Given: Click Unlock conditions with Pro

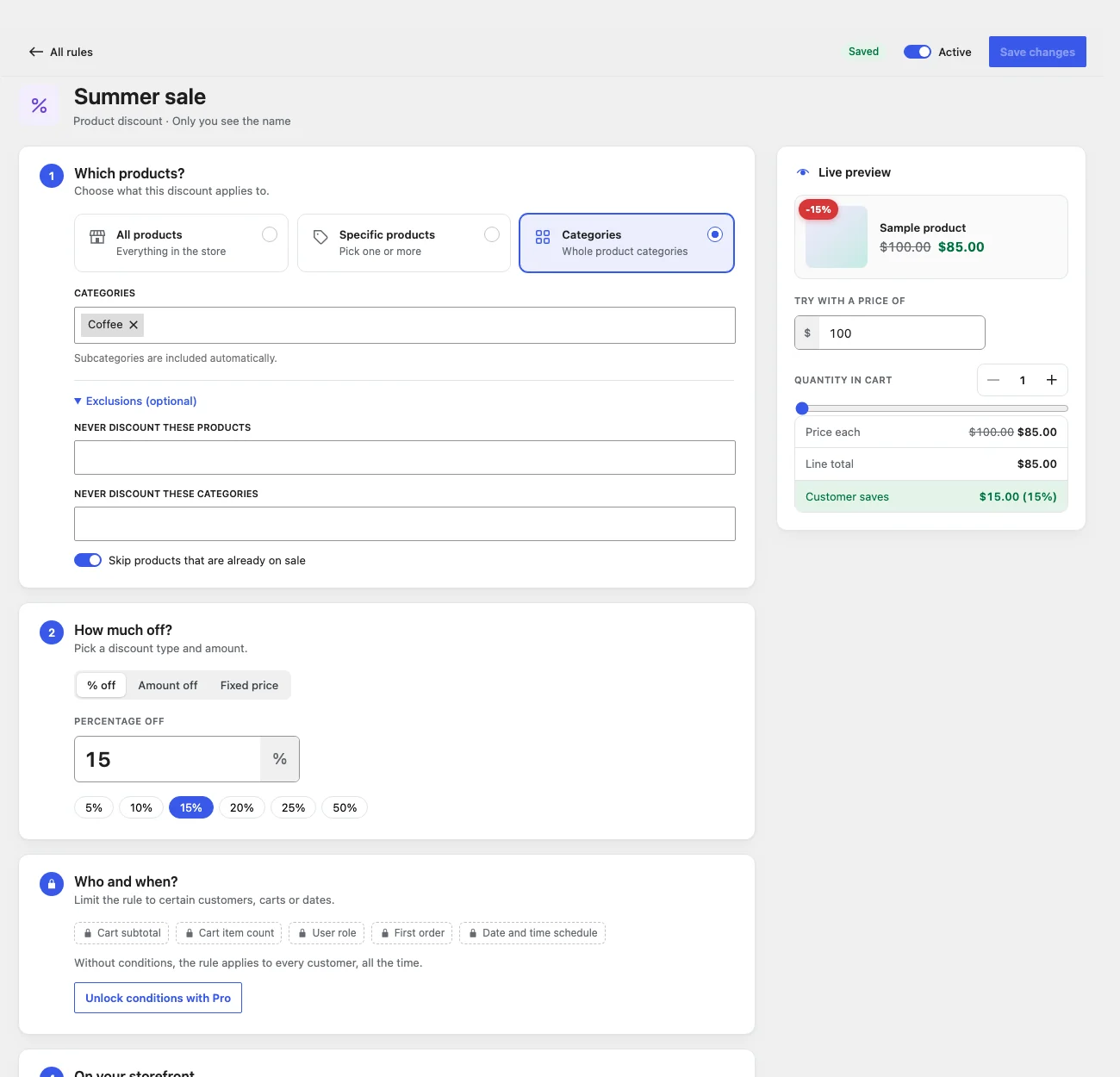Looking at the screenshot, I should click(158, 998).
